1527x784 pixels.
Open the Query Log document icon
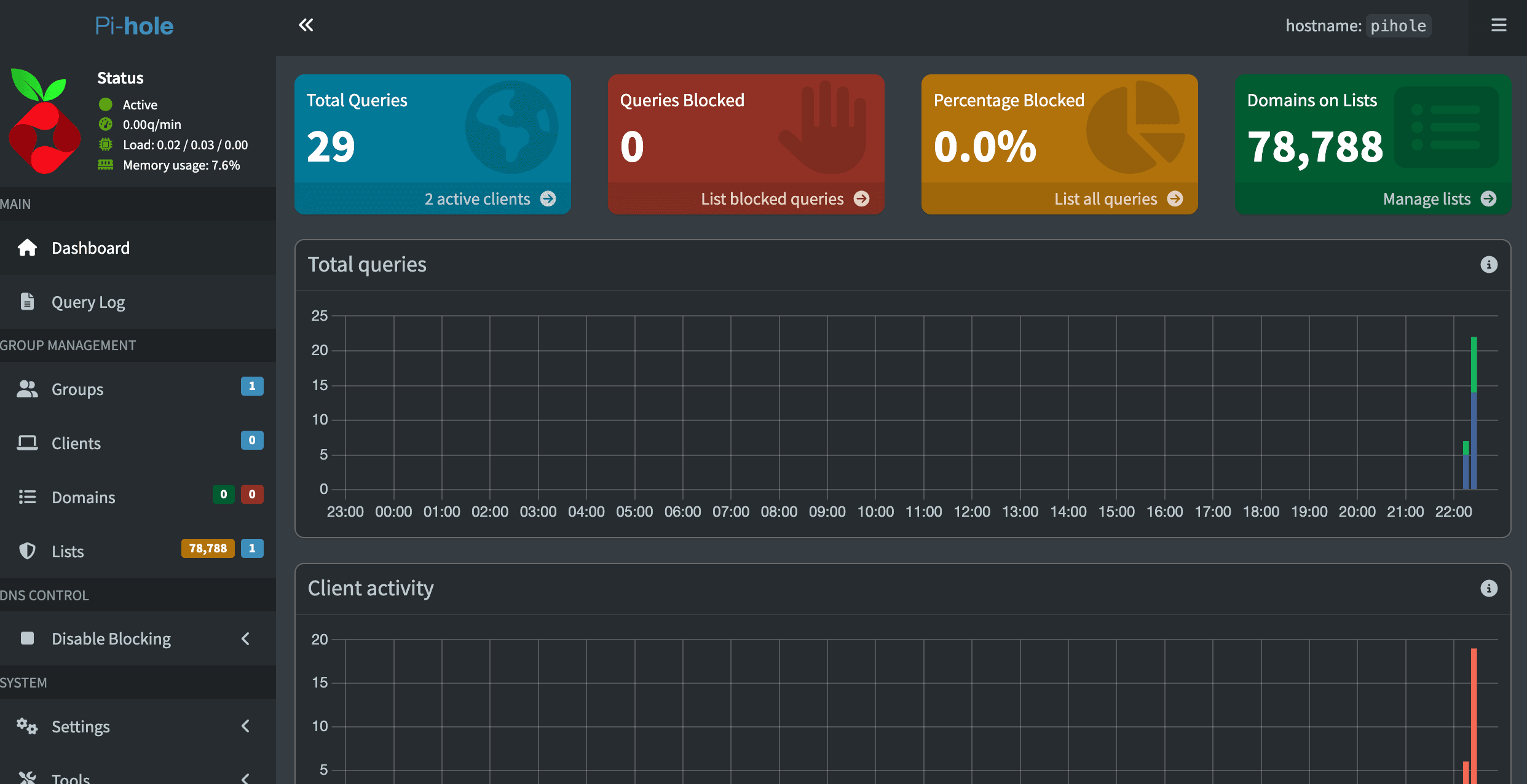[x=27, y=301]
